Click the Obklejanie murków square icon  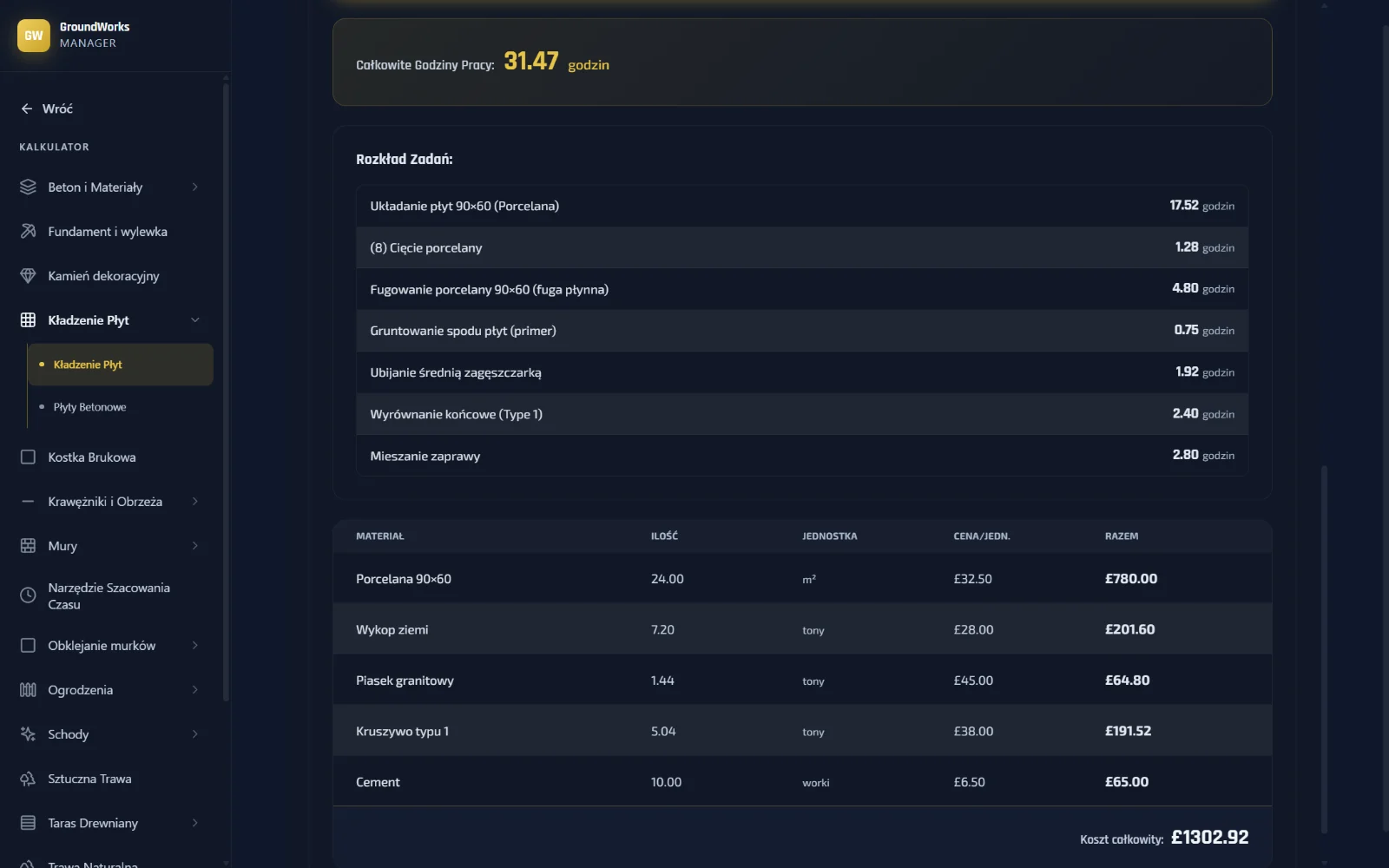[28, 645]
